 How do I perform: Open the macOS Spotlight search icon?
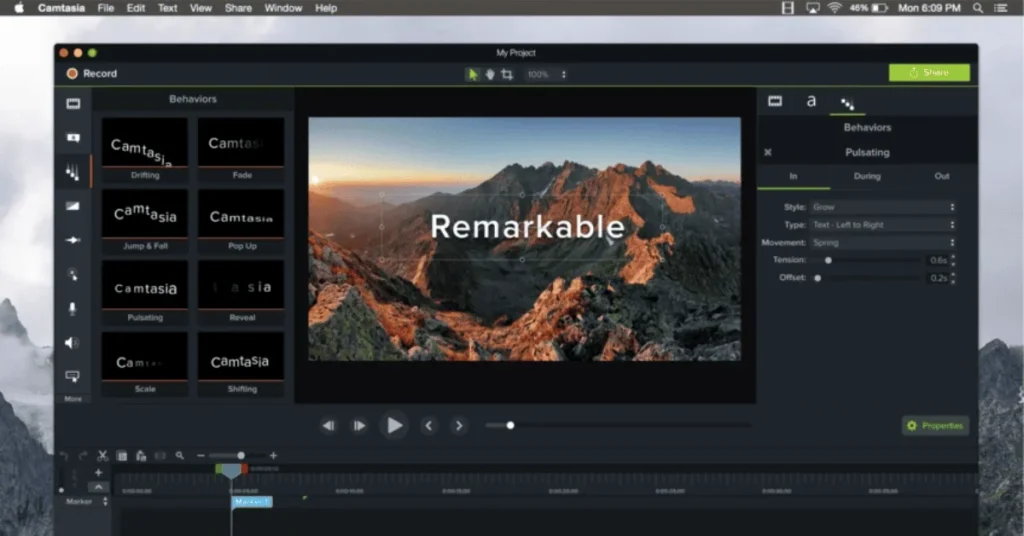(x=978, y=8)
